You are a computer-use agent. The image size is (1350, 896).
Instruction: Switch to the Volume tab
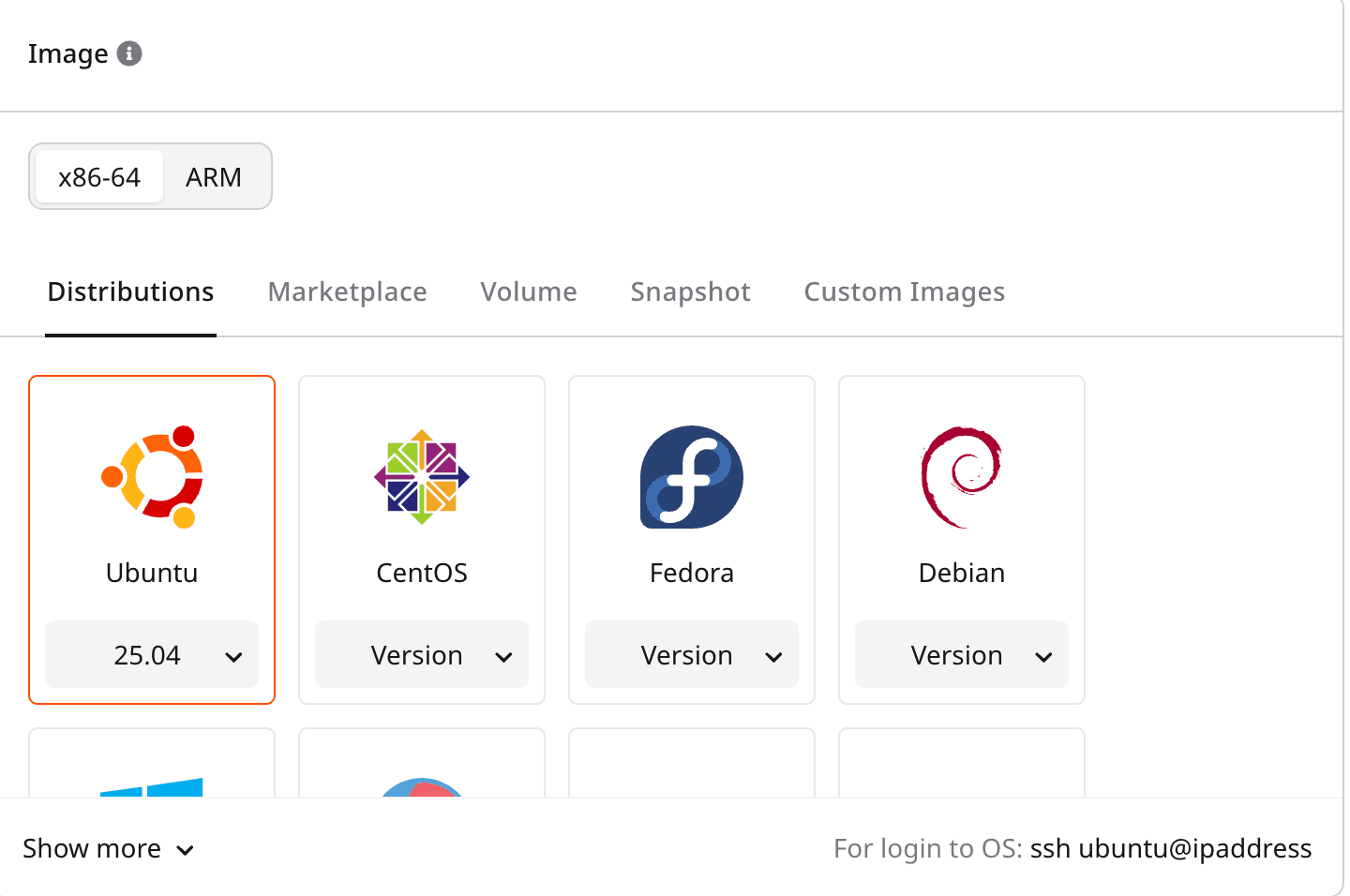[529, 292]
